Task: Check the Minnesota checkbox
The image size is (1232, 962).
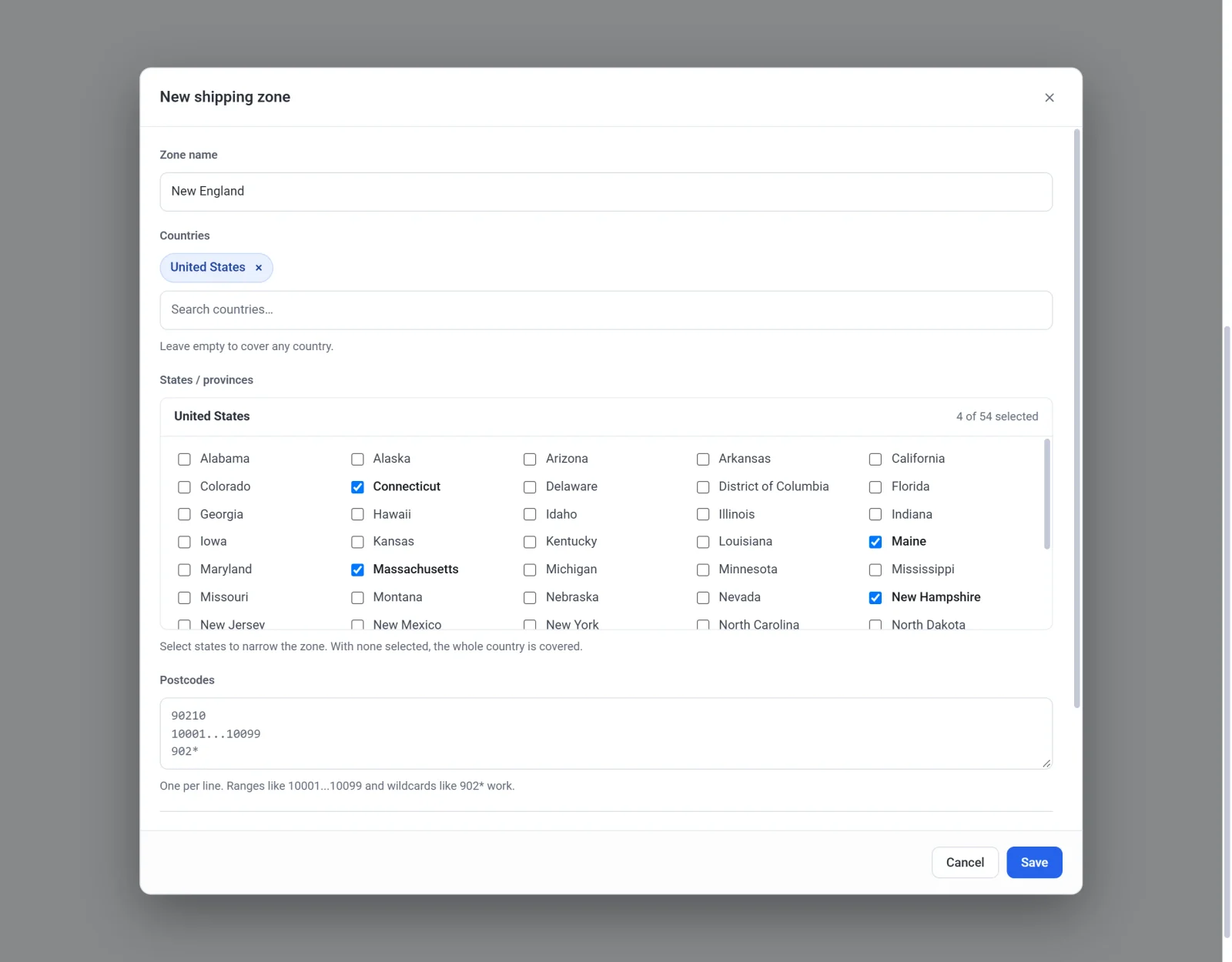Action: tap(703, 570)
